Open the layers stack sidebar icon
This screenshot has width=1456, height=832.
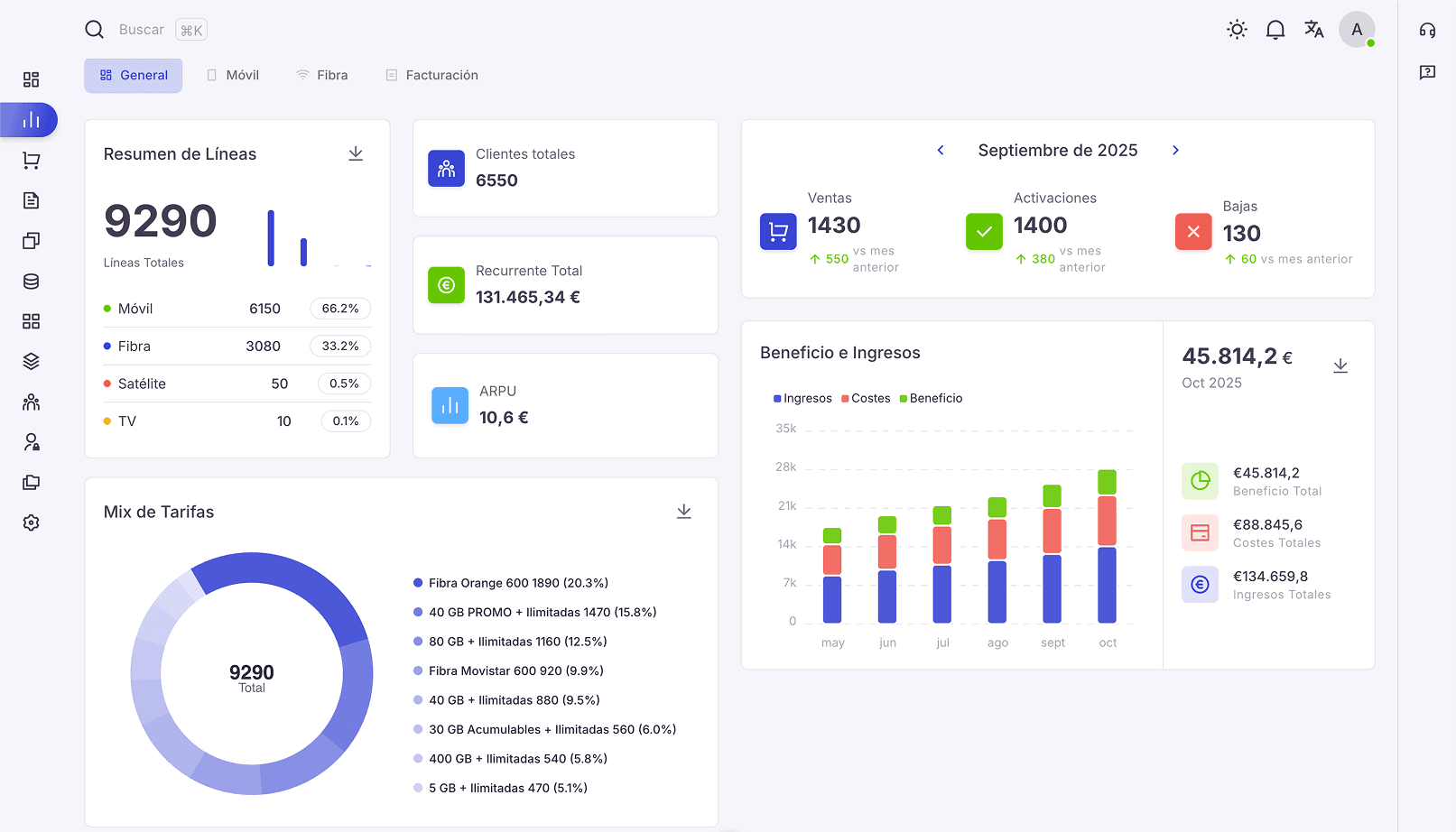[x=32, y=362]
